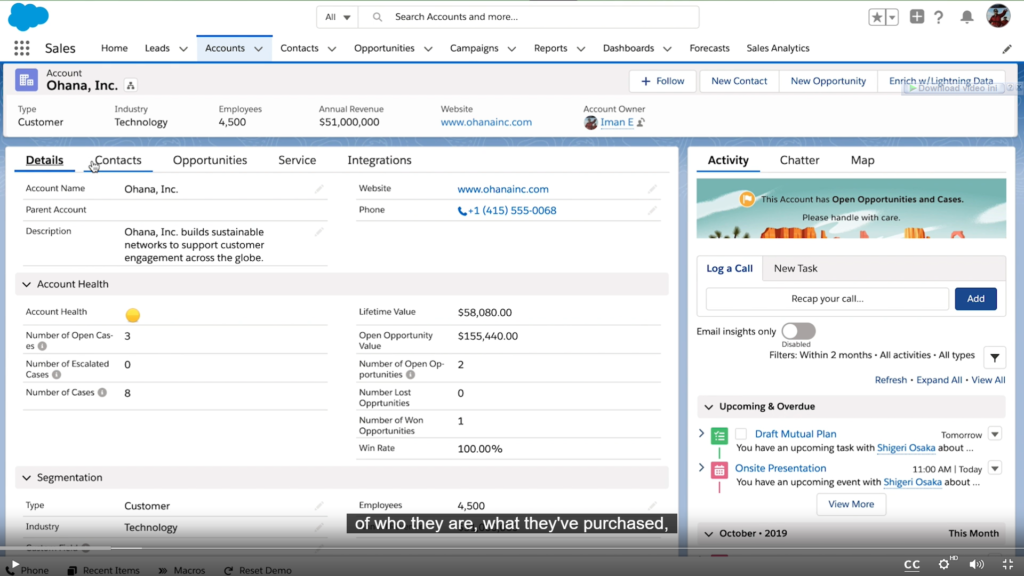Click the Recap your call input field
The image size is (1024, 576).
pos(827,298)
